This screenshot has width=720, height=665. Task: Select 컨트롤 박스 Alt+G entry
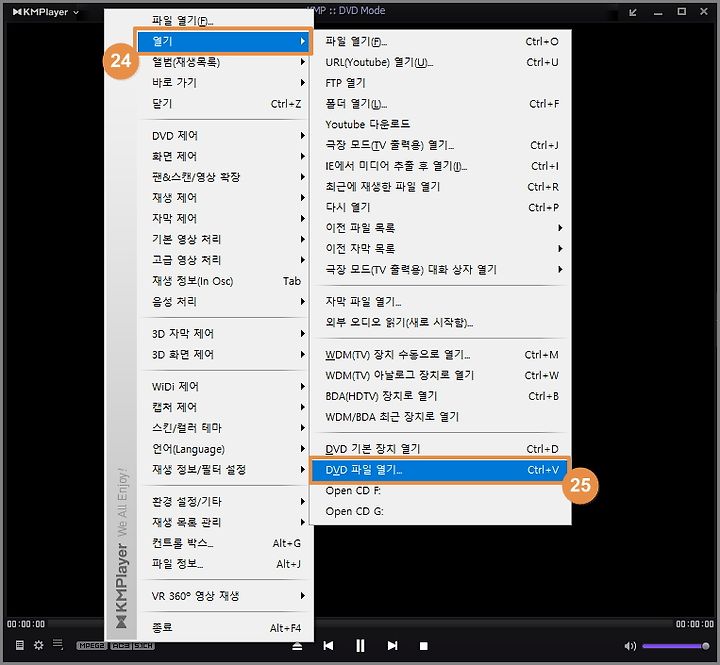click(224, 543)
